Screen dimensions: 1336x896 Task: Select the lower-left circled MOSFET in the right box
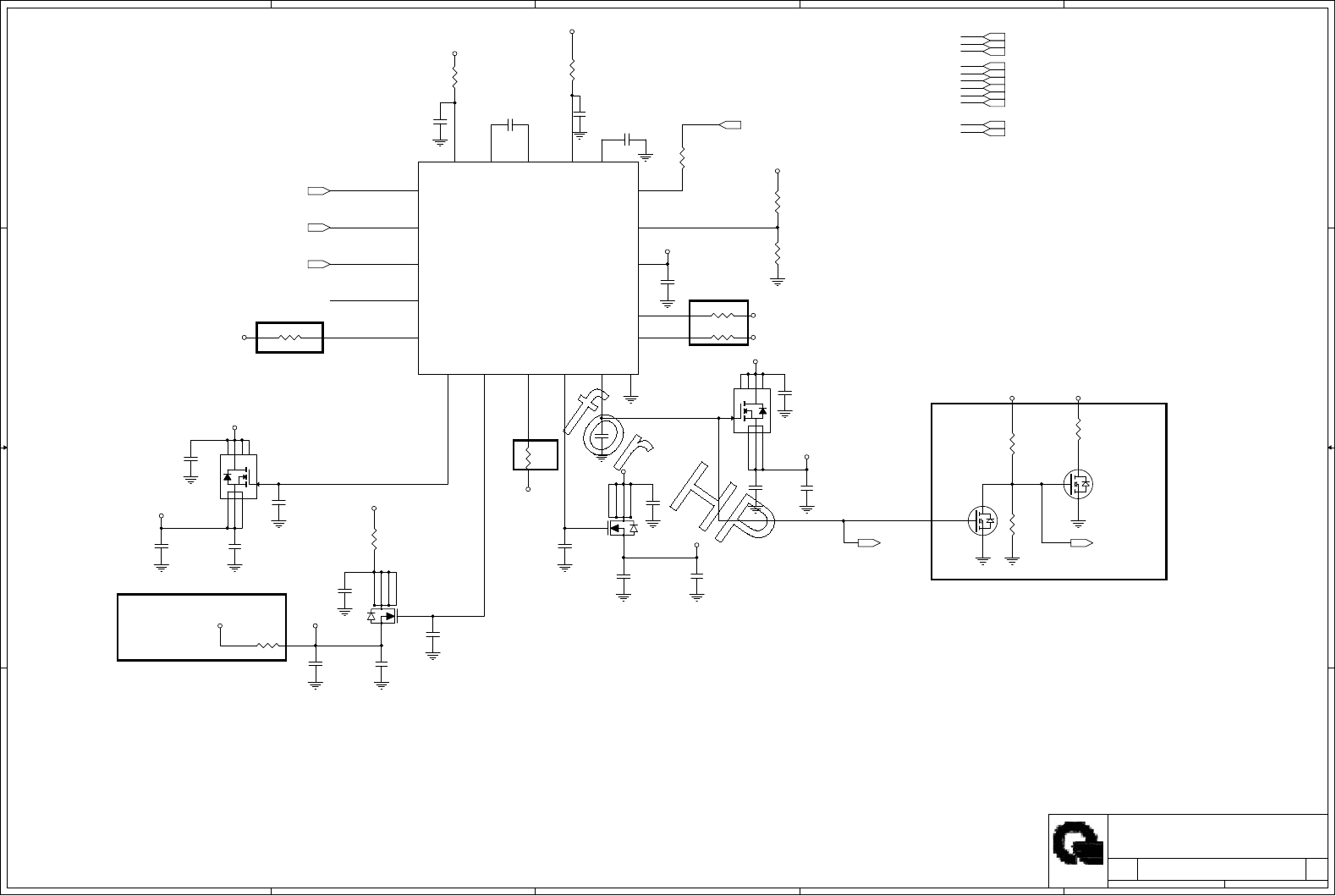click(x=982, y=521)
